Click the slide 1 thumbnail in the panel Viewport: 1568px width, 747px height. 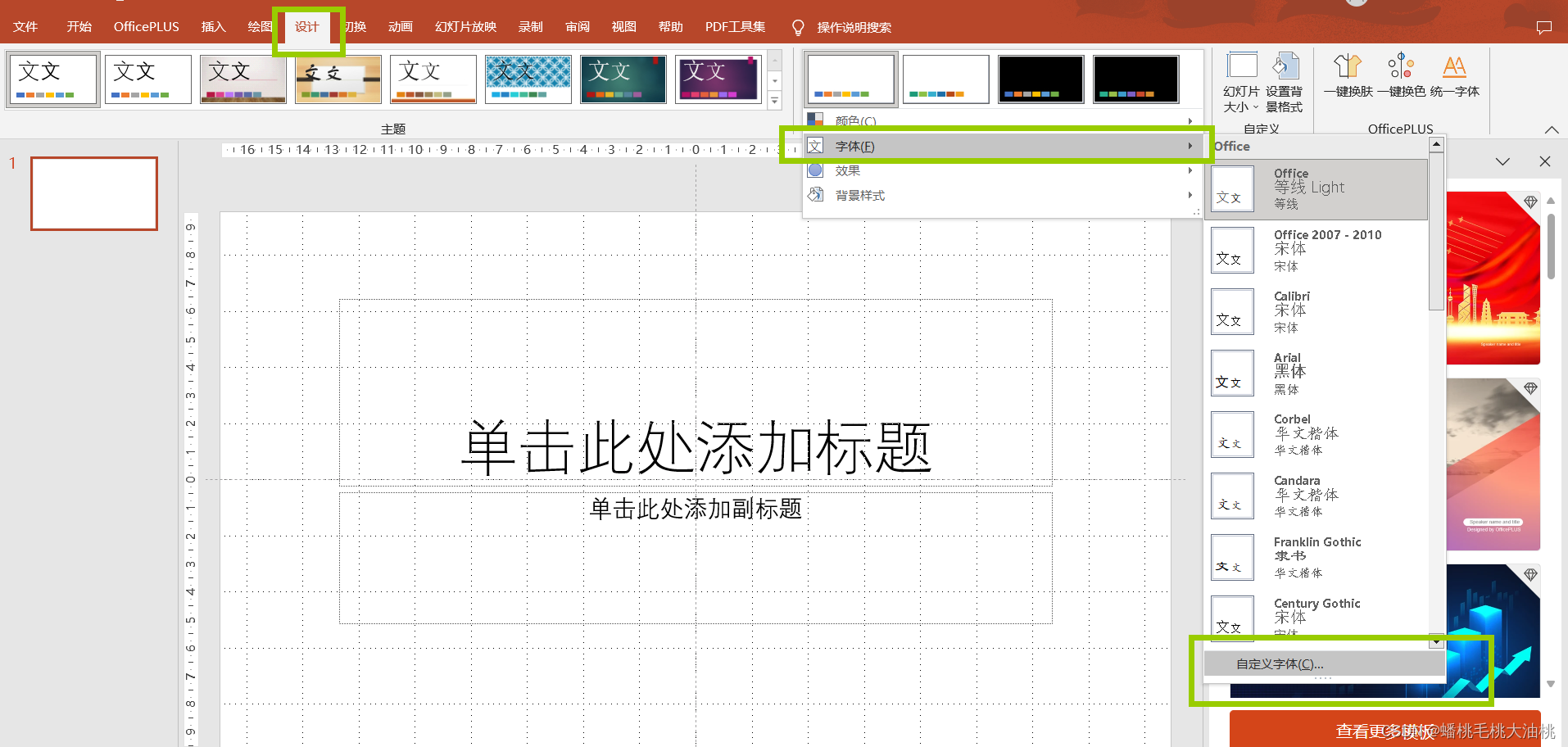click(x=93, y=193)
